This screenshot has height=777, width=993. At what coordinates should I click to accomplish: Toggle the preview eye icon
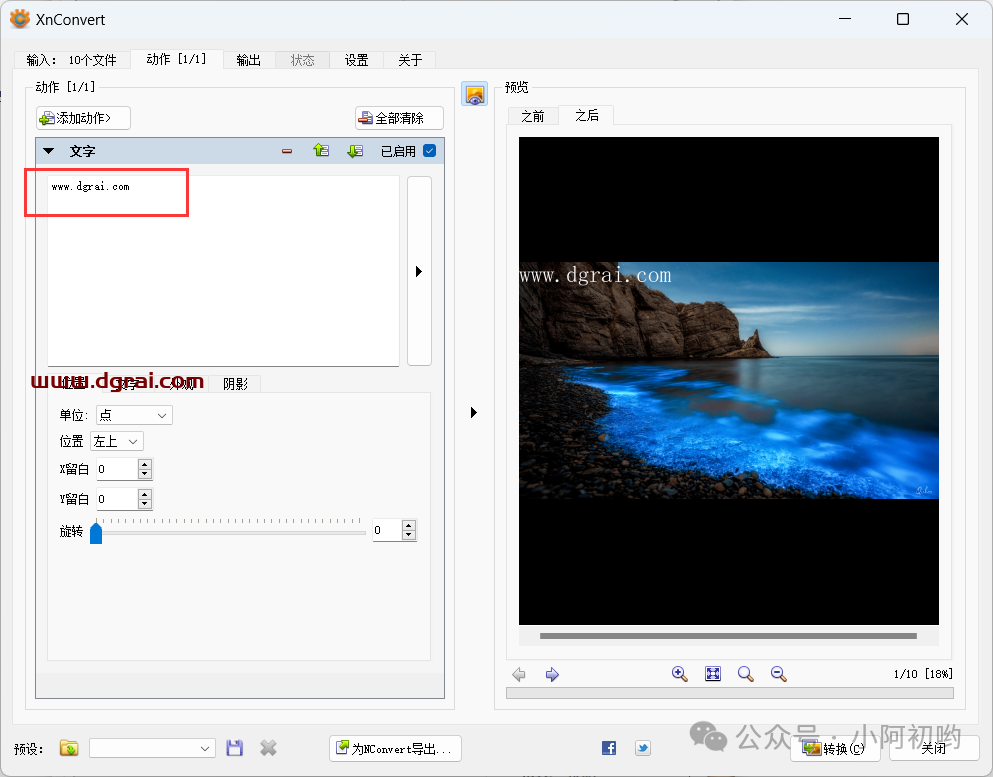pyautogui.click(x=474, y=94)
